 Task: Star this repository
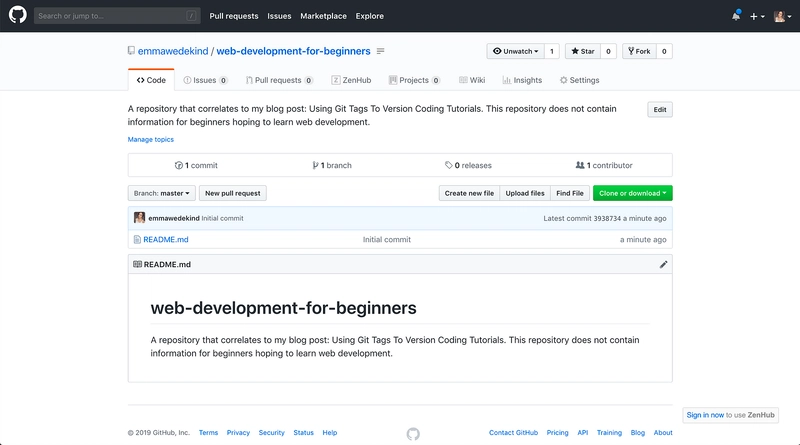click(583, 51)
